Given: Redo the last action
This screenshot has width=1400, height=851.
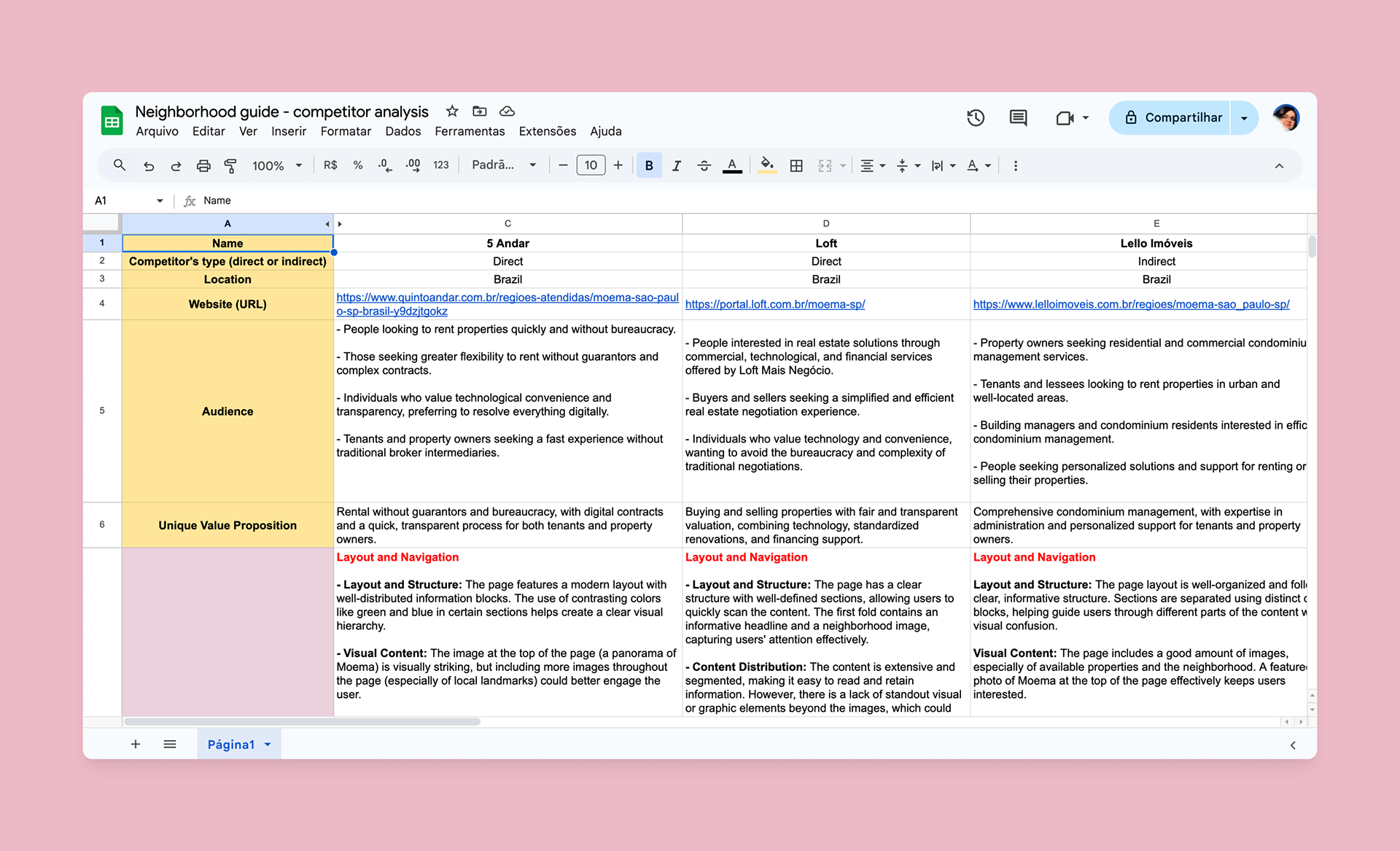Looking at the screenshot, I should pyautogui.click(x=176, y=166).
